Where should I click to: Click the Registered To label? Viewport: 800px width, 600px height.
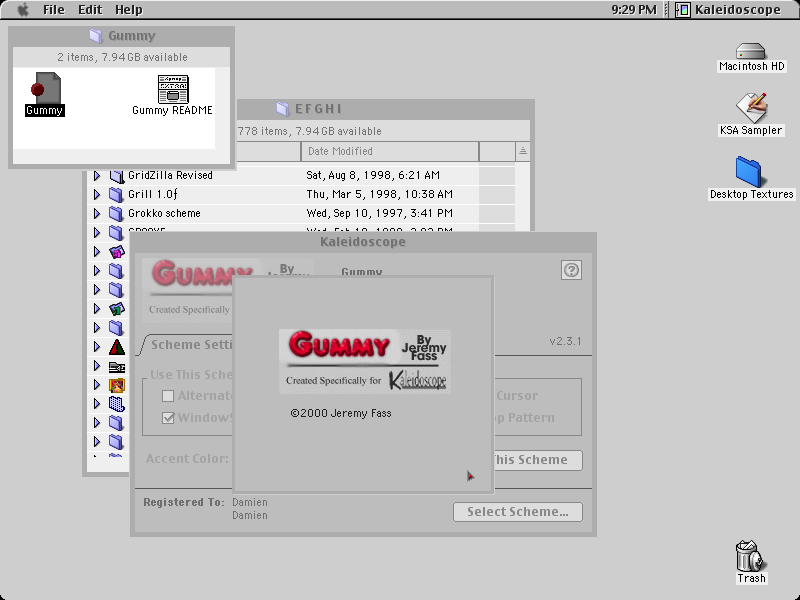coord(184,502)
